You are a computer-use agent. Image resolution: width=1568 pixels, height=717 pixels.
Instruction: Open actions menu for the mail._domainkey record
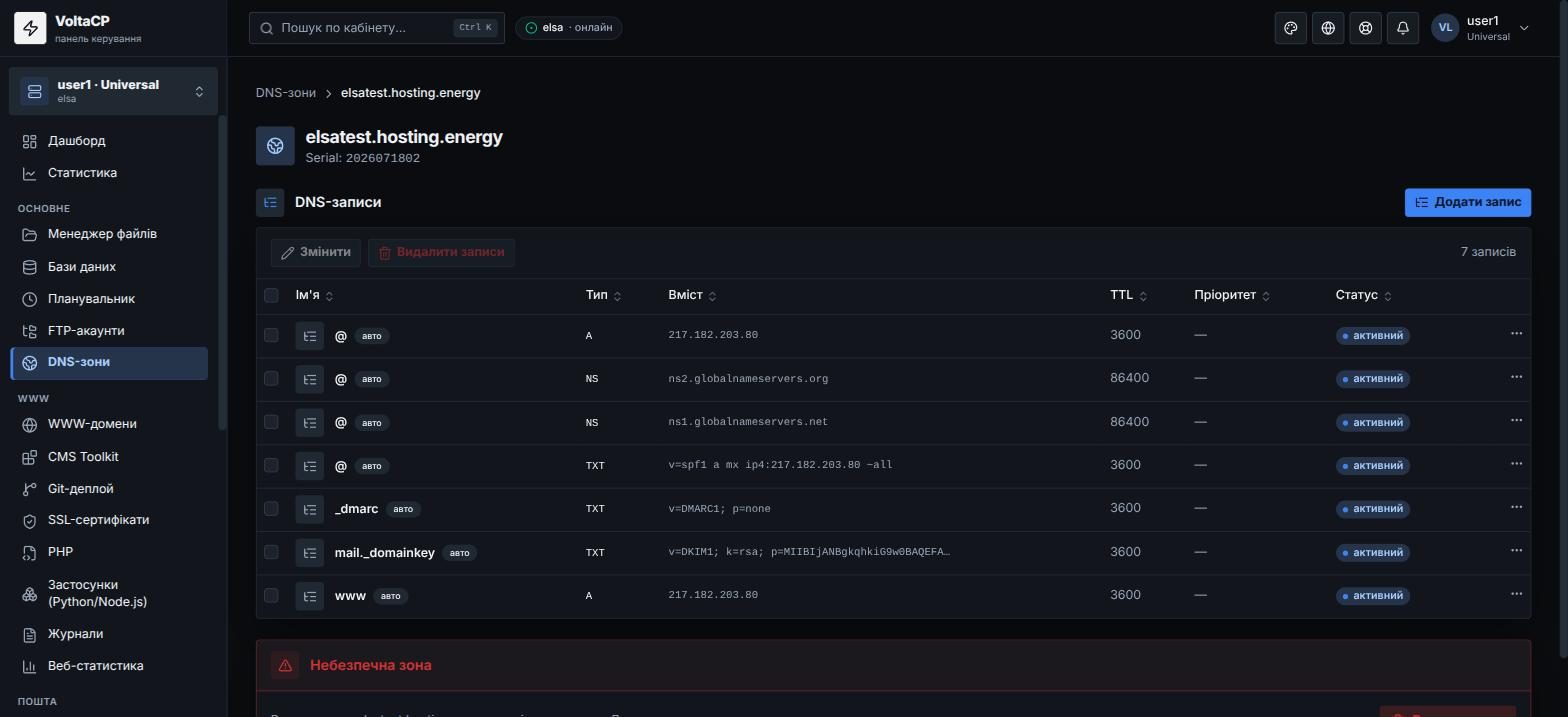click(1516, 551)
